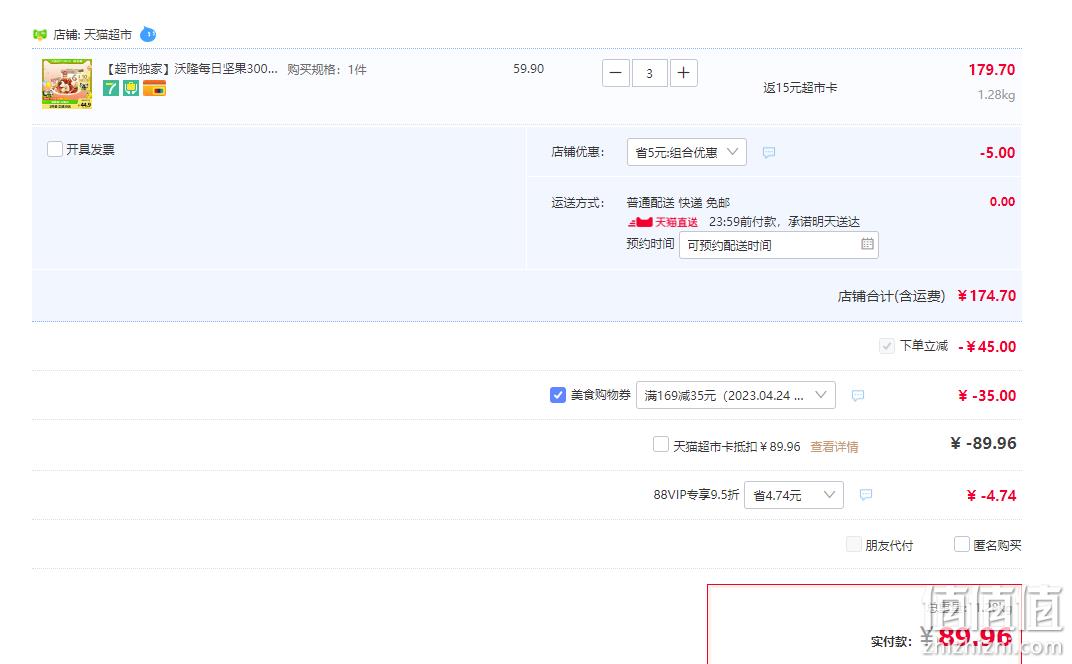Click the blue chat bubble icon beside 天猫超市

pos(148,34)
